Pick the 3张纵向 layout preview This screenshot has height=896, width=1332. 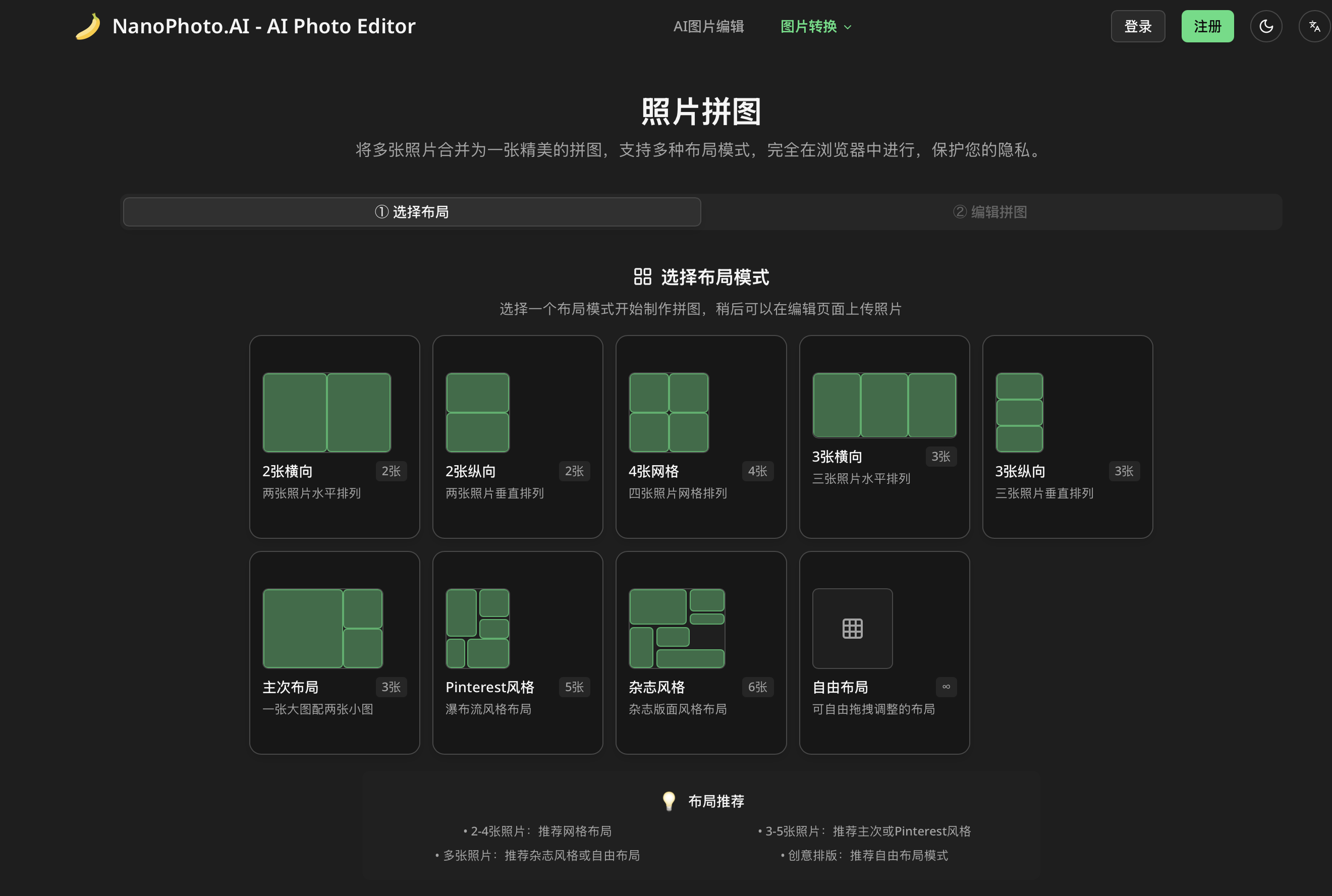click(1019, 413)
